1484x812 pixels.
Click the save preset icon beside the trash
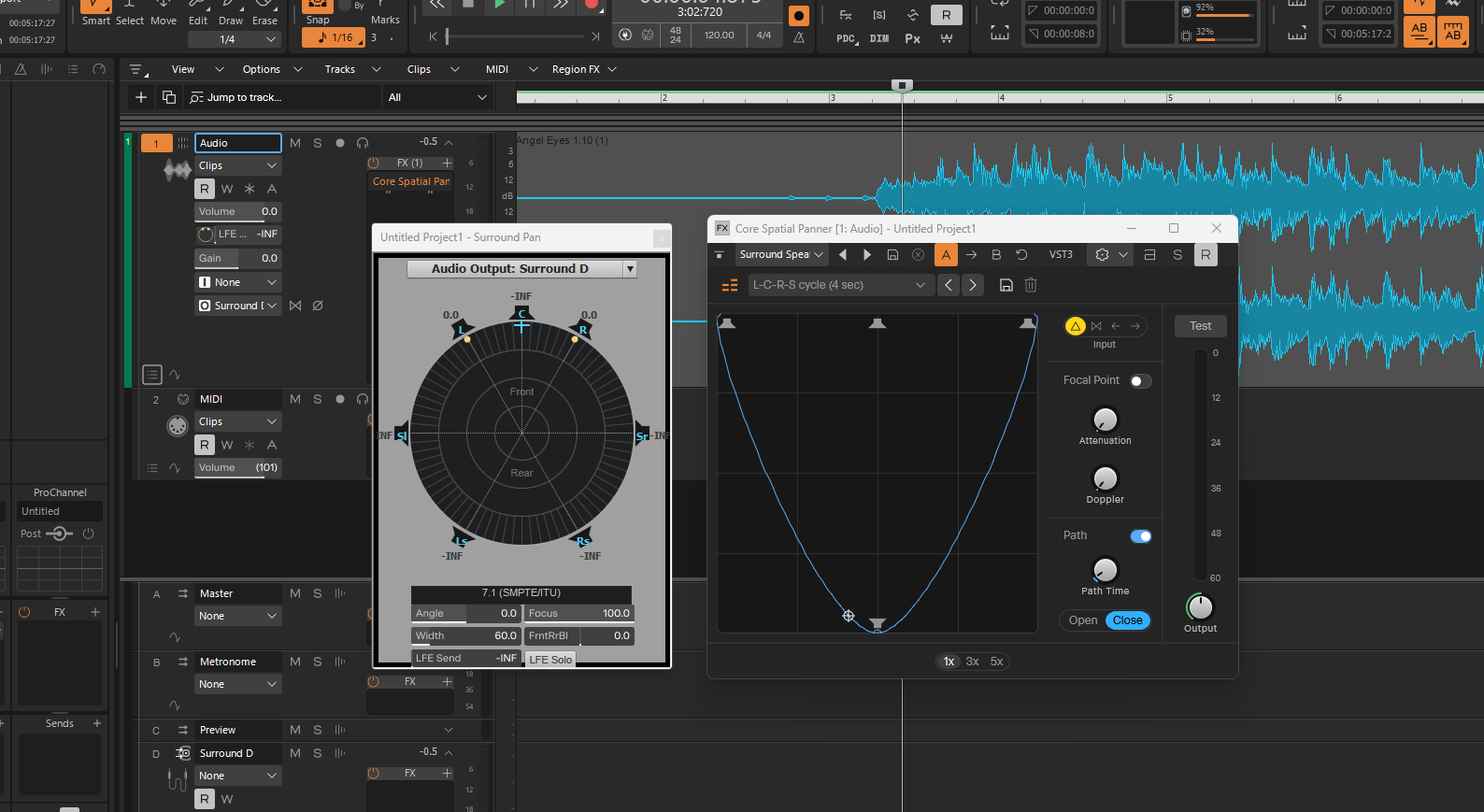[x=1006, y=285]
